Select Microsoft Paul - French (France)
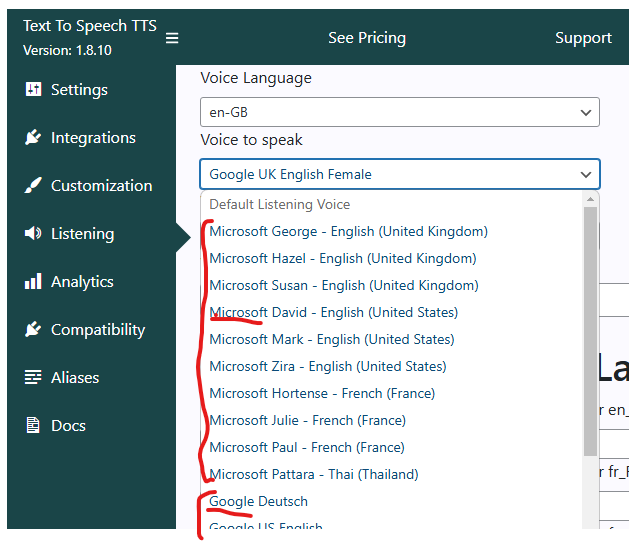 click(392, 447)
